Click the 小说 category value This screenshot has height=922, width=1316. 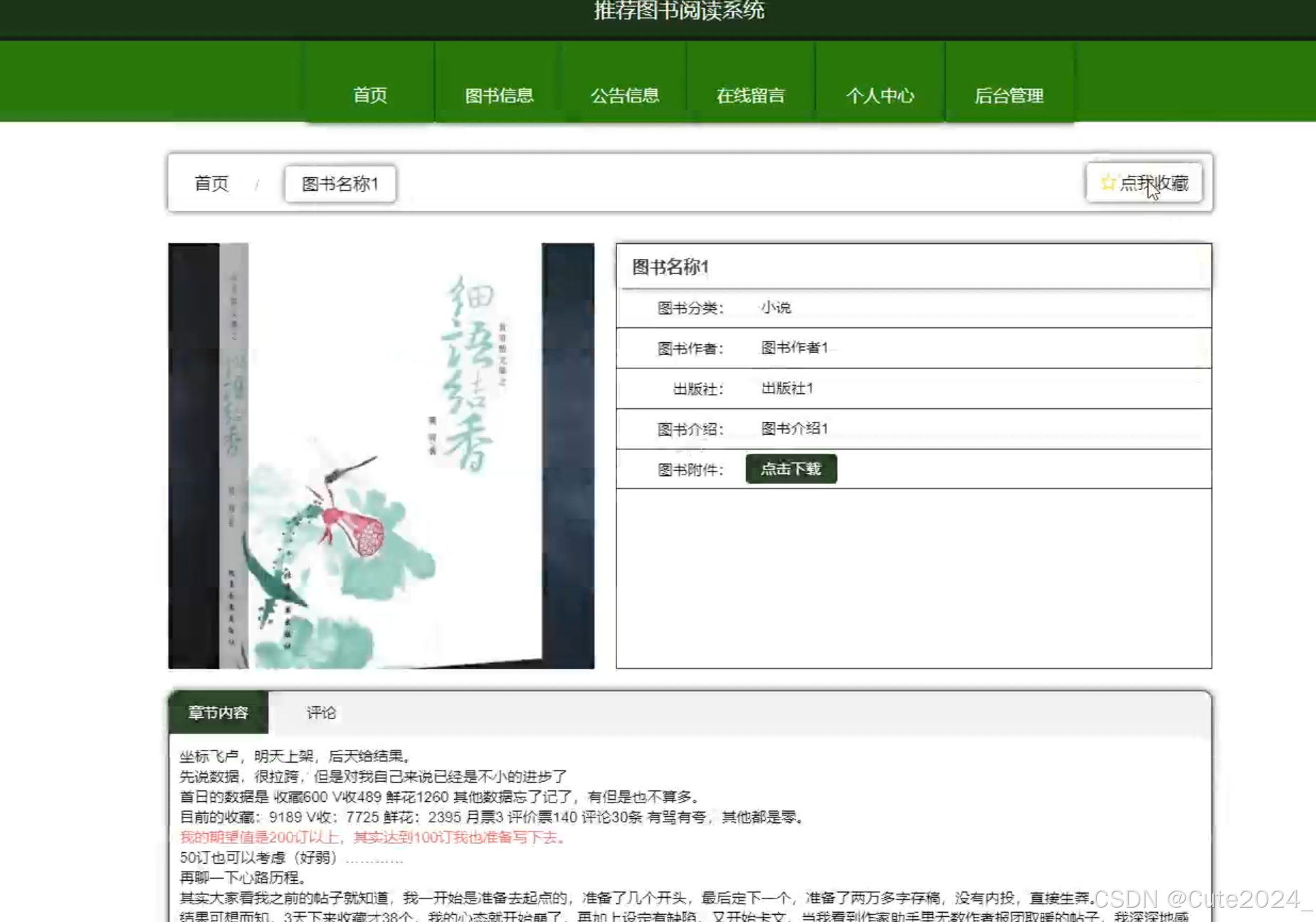[x=776, y=307]
